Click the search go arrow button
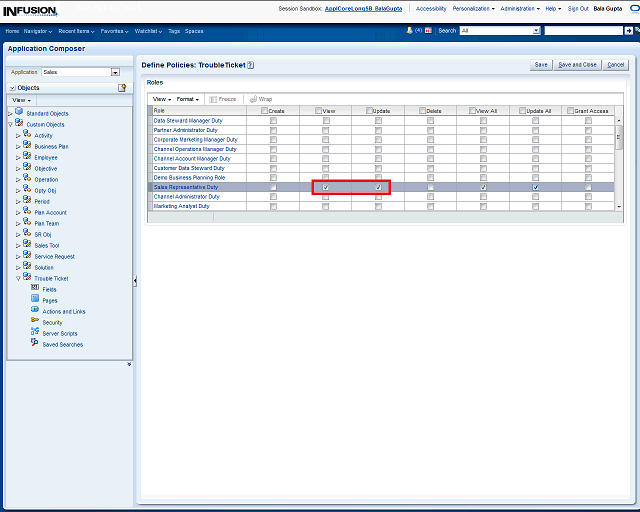The width and height of the screenshot is (640, 512). (629, 31)
